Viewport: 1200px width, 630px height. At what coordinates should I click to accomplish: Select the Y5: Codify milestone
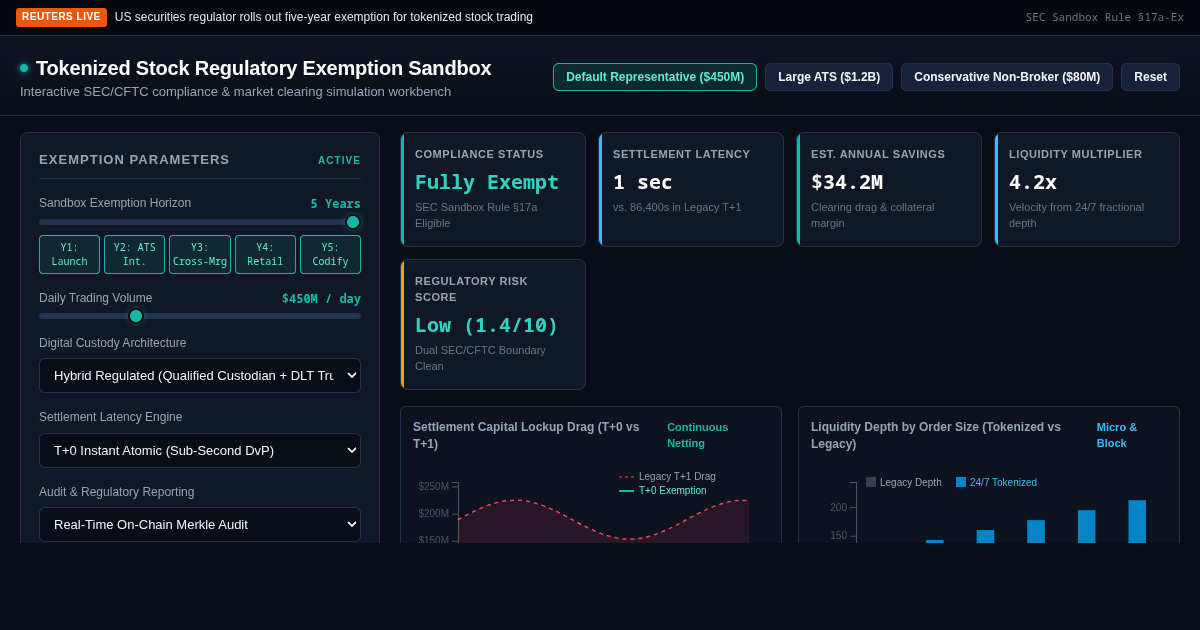tap(330, 255)
